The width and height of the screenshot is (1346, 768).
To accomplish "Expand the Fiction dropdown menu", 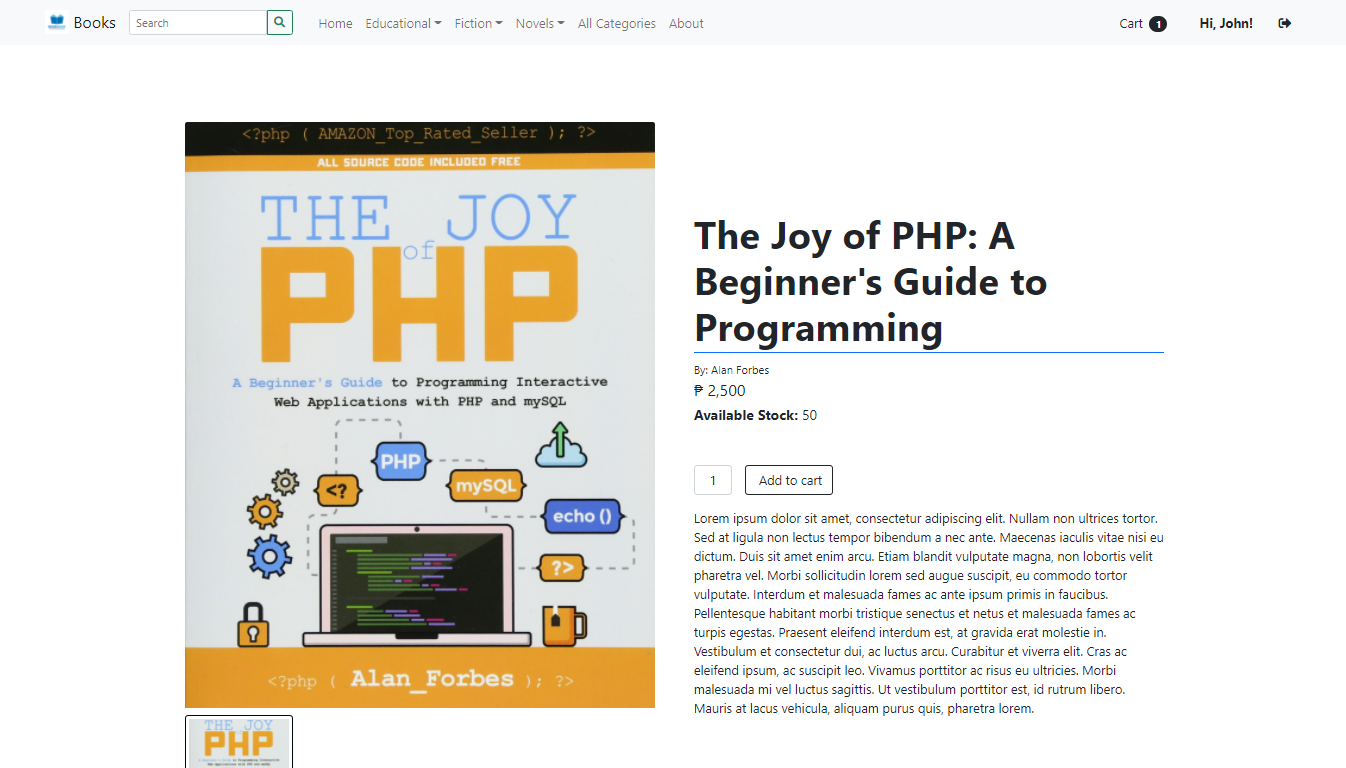I will pyautogui.click(x=478, y=23).
